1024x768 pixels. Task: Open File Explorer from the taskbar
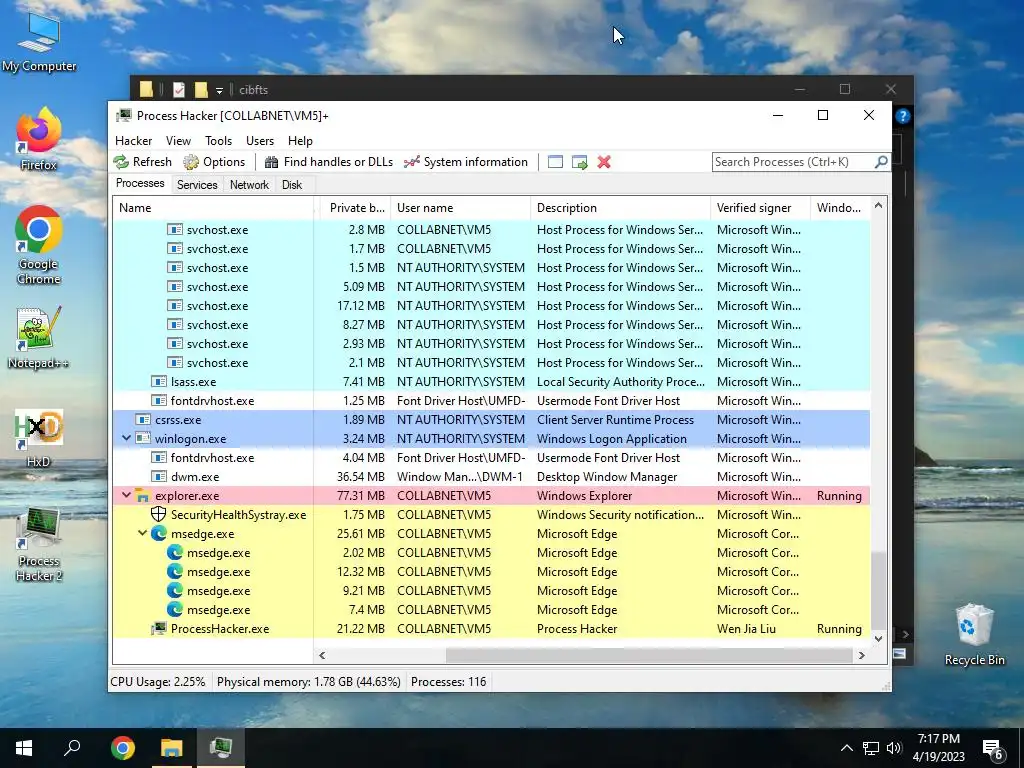(172, 748)
